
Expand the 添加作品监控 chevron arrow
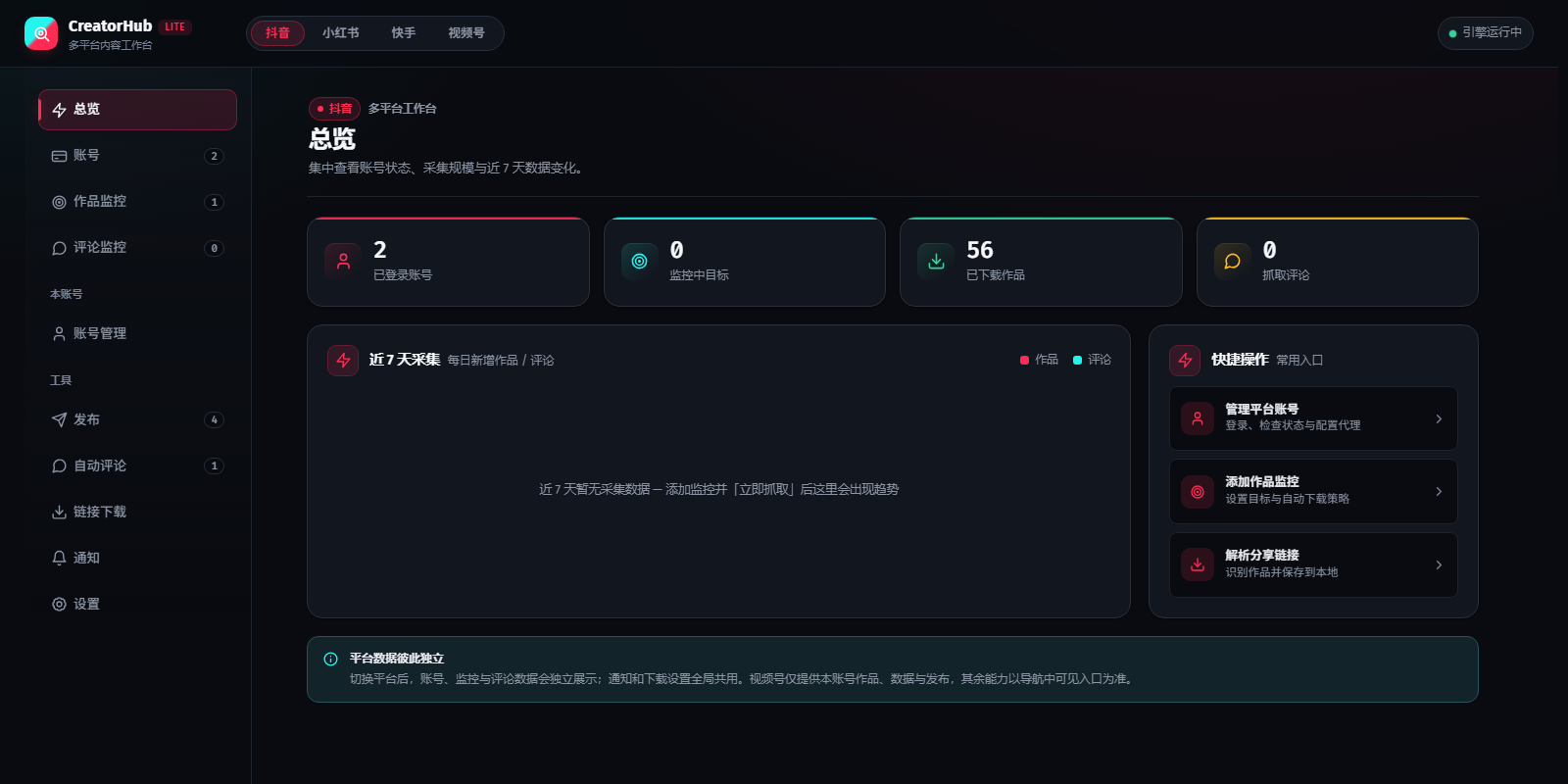tap(1439, 492)
